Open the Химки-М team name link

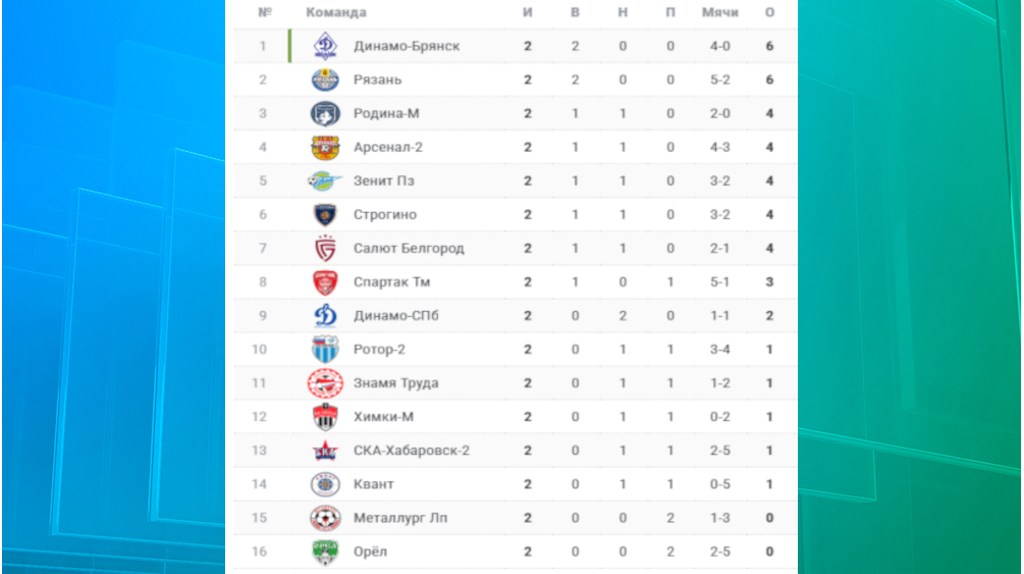coord(383,417)
